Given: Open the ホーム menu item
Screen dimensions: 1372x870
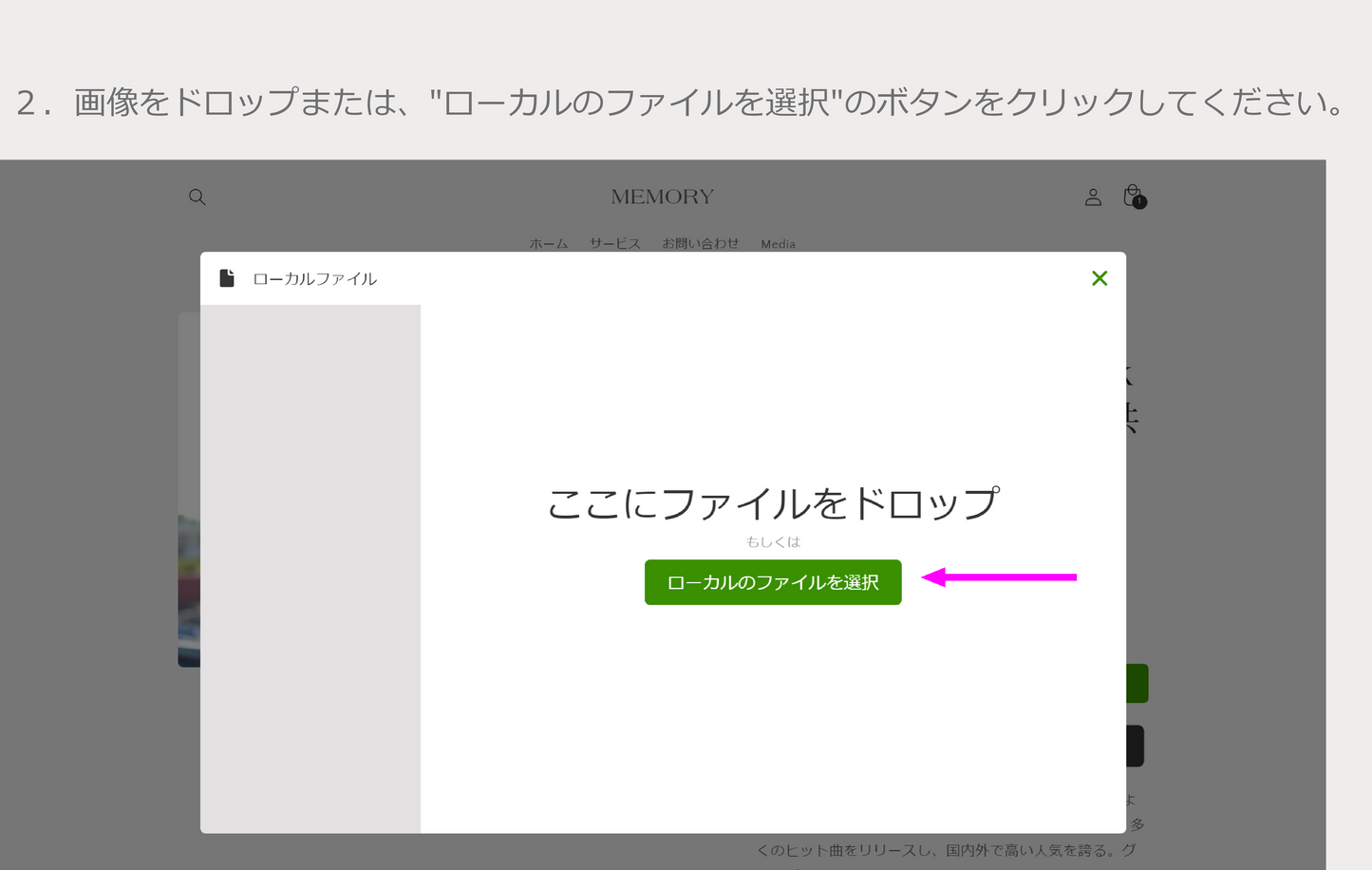Looking at the screenshot, I should (549, 244).
